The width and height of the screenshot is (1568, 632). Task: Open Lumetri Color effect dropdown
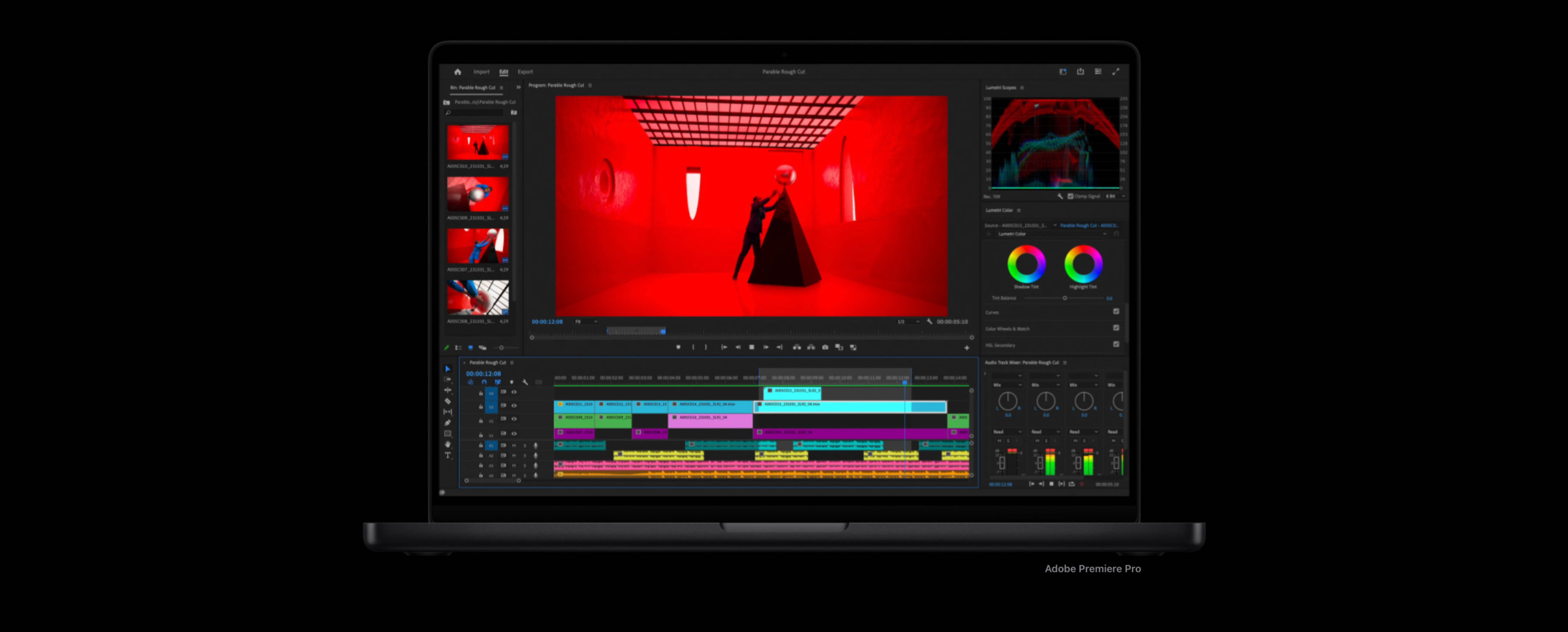pos(1051,234)
